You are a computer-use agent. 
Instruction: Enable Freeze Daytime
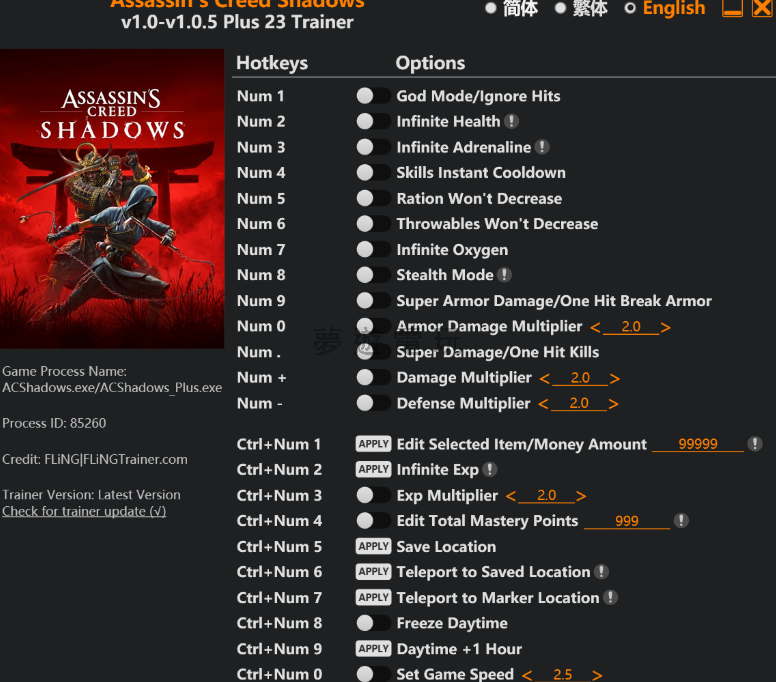pyautogui.click(x=373, y=623)
